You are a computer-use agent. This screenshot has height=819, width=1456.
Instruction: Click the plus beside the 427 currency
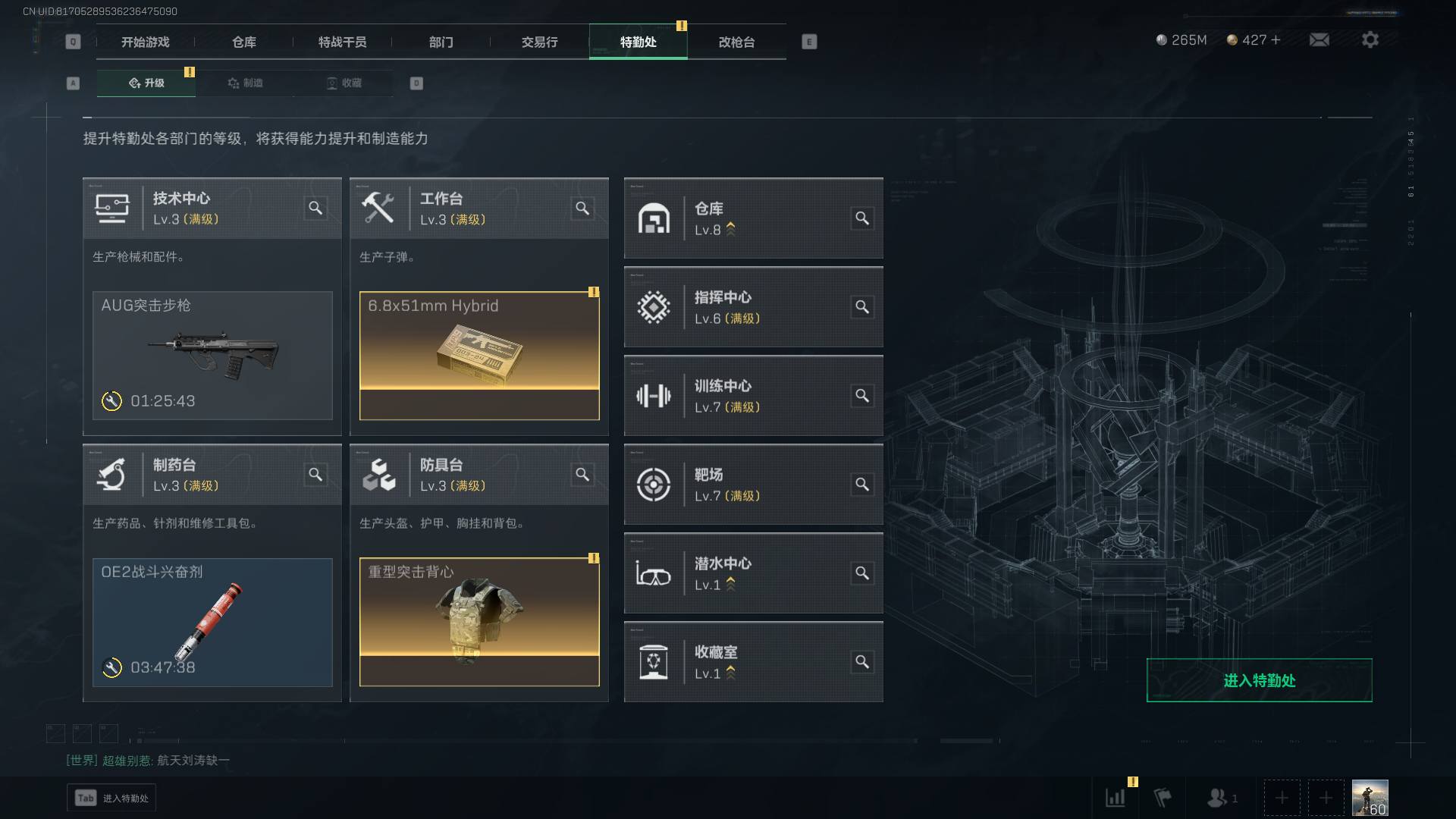(1276, 39)
